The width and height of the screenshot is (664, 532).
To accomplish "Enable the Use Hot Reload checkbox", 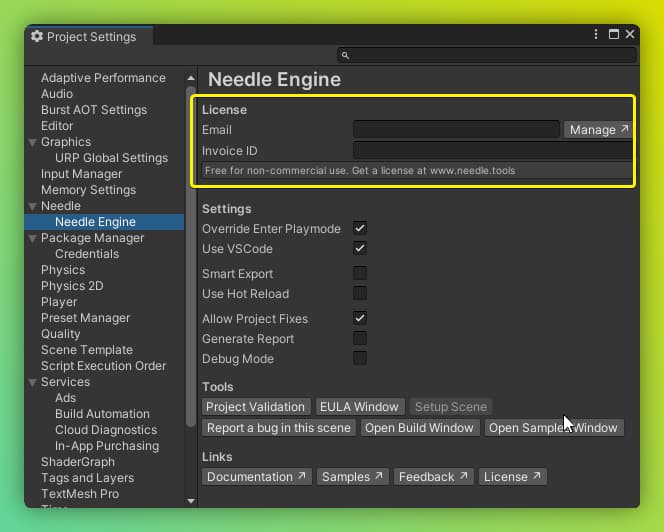I will click(x=360, y=293).
